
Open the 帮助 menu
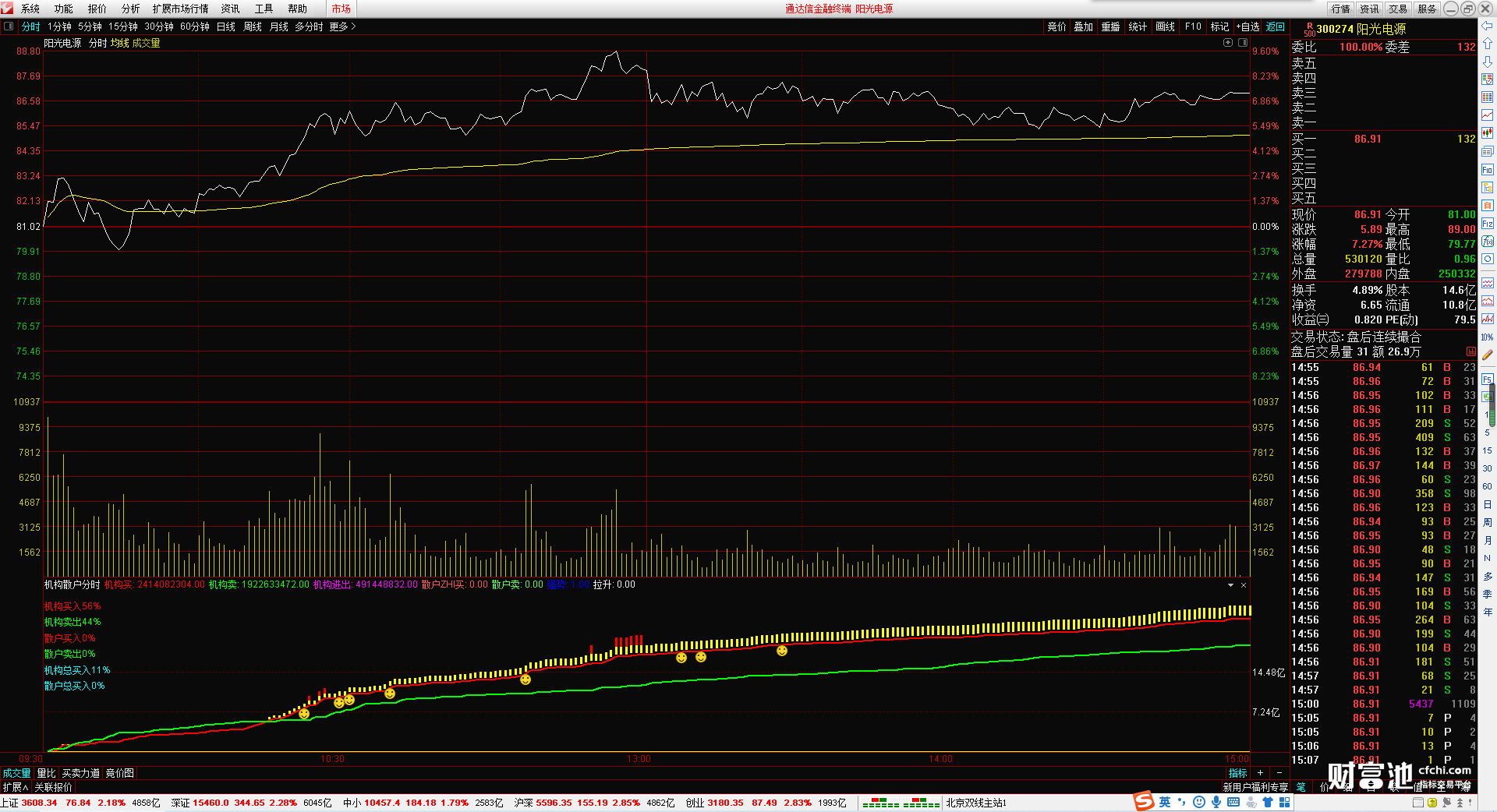[x=298, y=9]
